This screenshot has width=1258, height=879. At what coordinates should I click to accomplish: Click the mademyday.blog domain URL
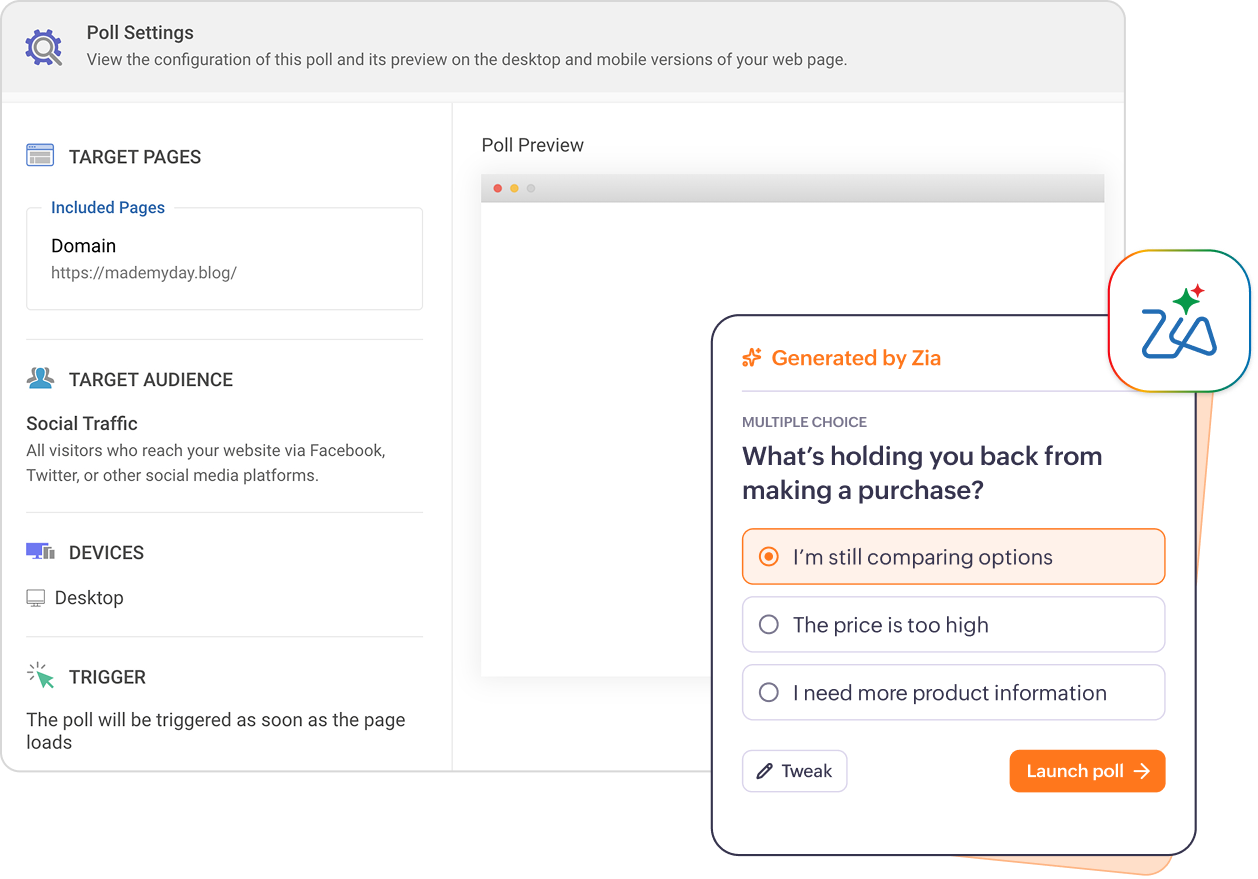tap(144, 272)
